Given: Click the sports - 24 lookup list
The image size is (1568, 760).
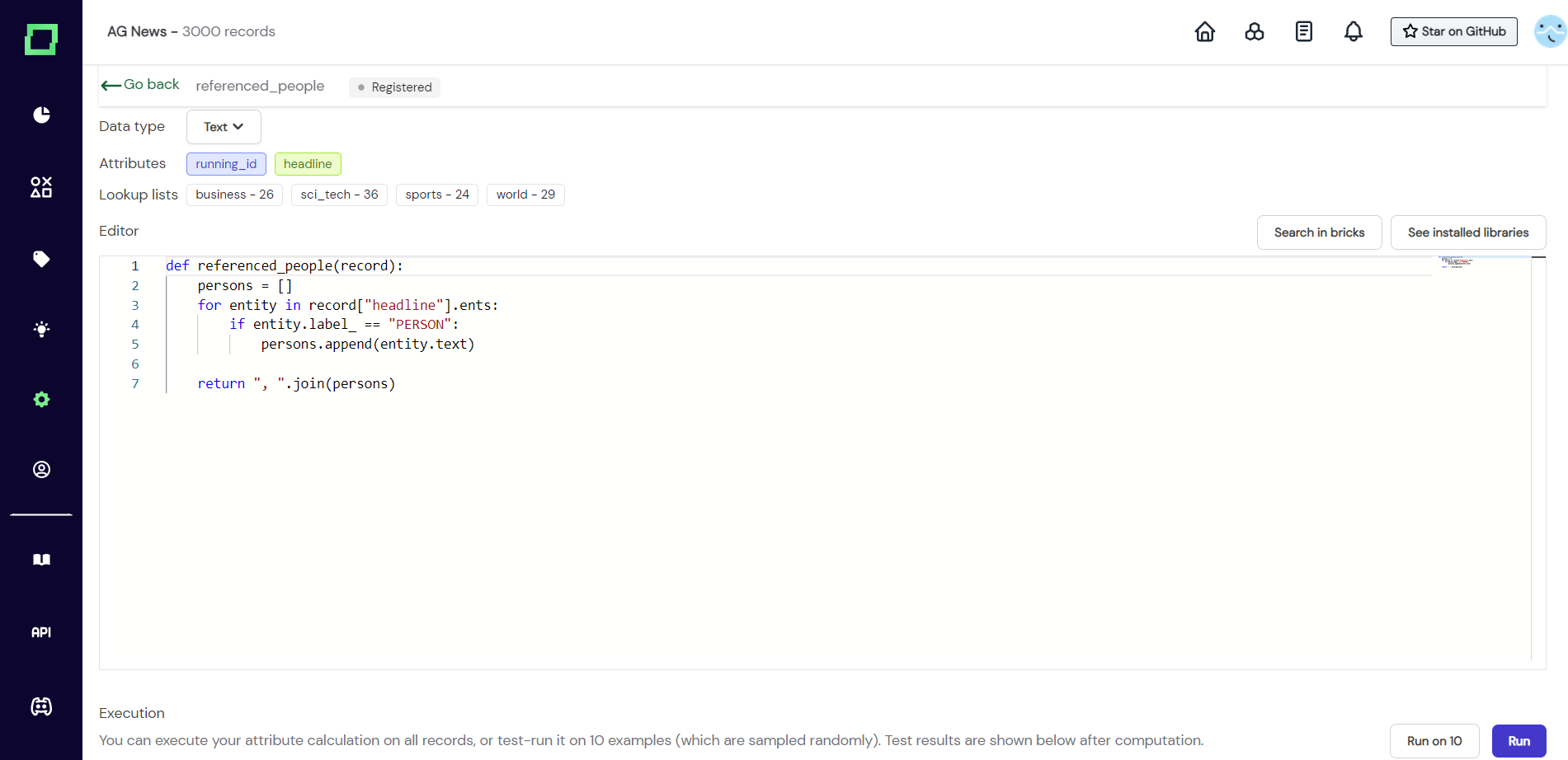Looking at the screenshot, I should 437,195.
